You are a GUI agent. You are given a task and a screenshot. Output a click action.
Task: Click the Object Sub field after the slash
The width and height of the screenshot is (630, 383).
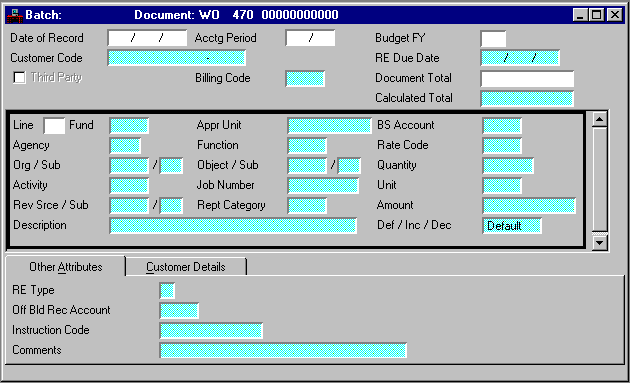349,166
